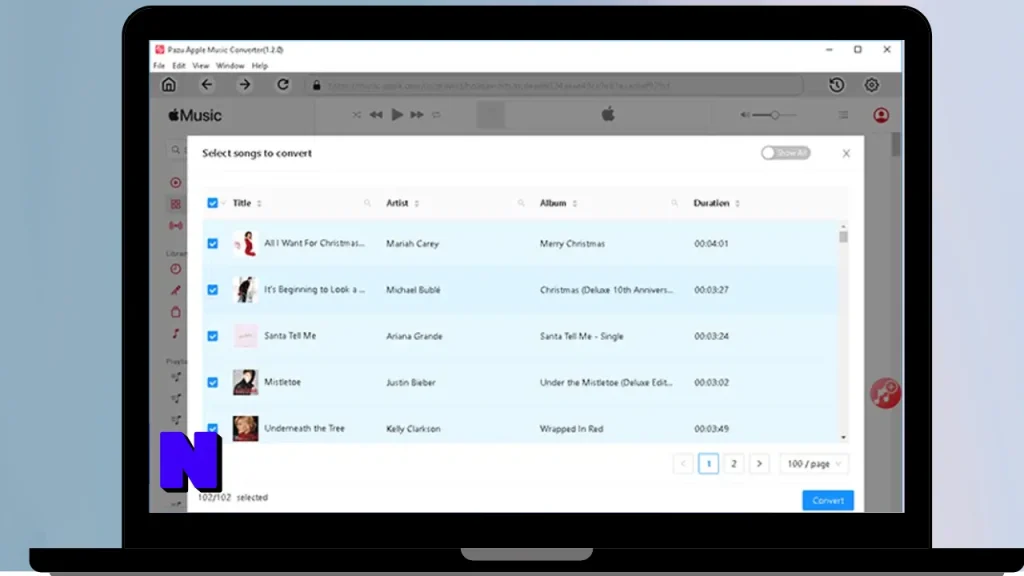Viewport: 1024px width, 576px height.
Task: Click the URL address bar
Action: point(555,85)
